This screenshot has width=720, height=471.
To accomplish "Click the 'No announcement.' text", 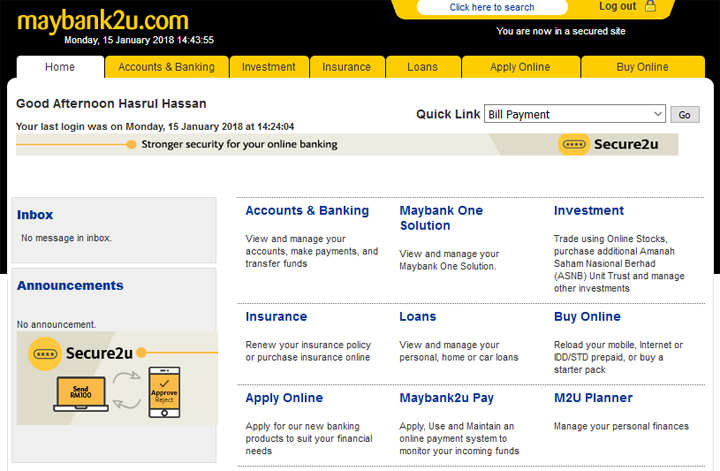I will tap(56, 325).
